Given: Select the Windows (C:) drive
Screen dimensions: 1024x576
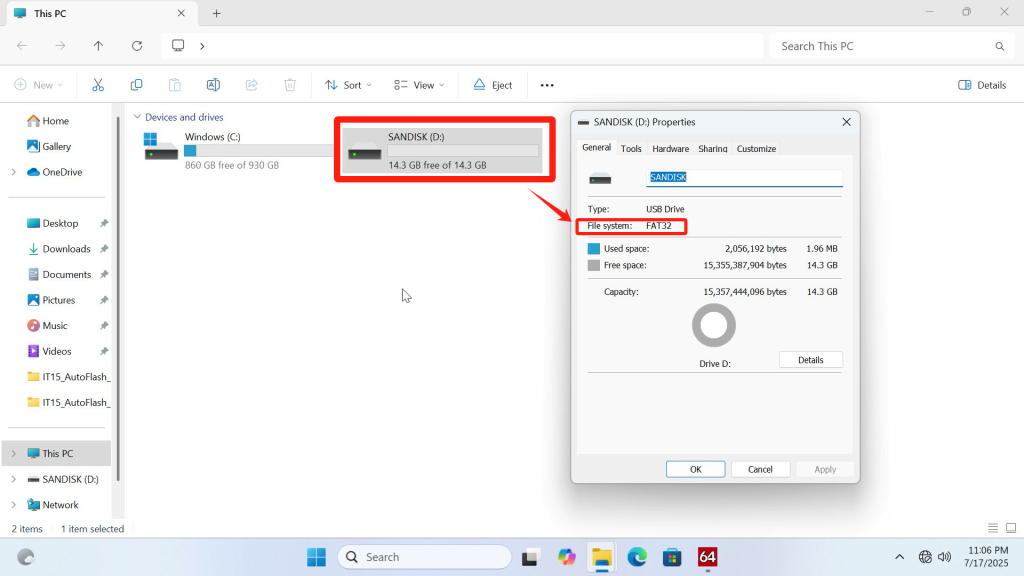Looking at the screenshot, I should pos(238,150).
